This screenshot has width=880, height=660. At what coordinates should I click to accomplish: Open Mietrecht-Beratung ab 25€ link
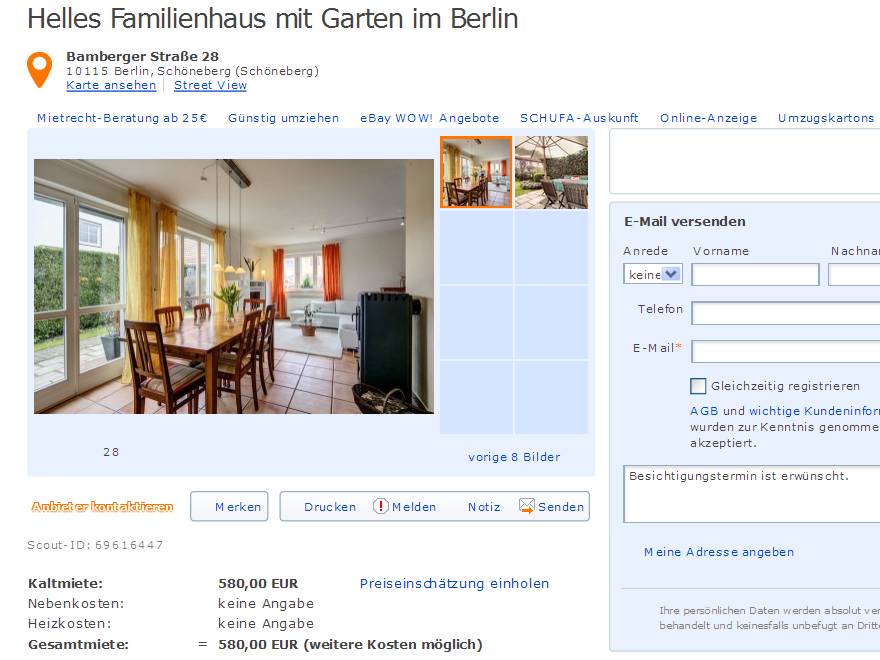(x=122, y=118)
